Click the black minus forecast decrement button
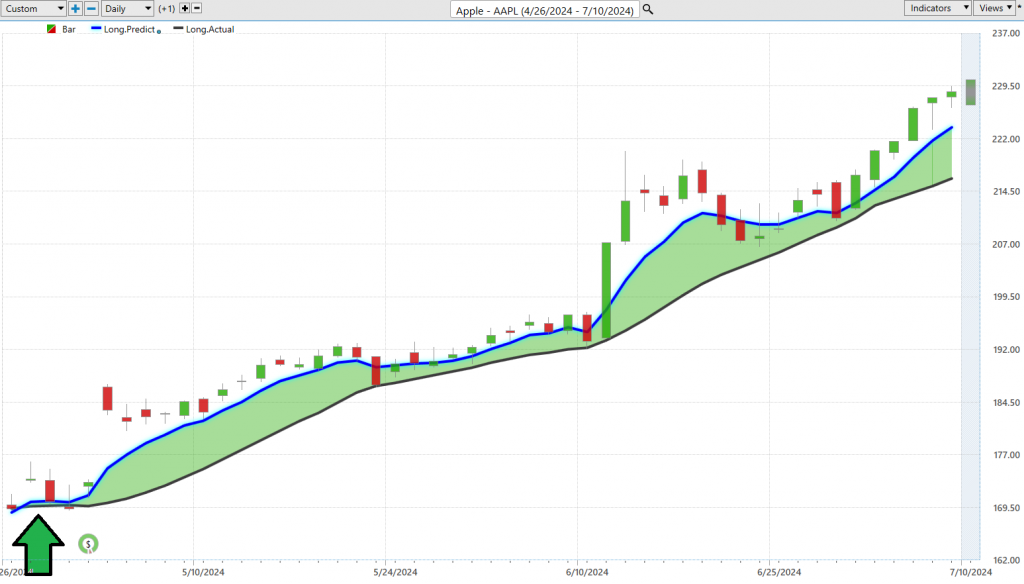The width and height of the screenshot is (1024, 584). [x=197, y=8]
